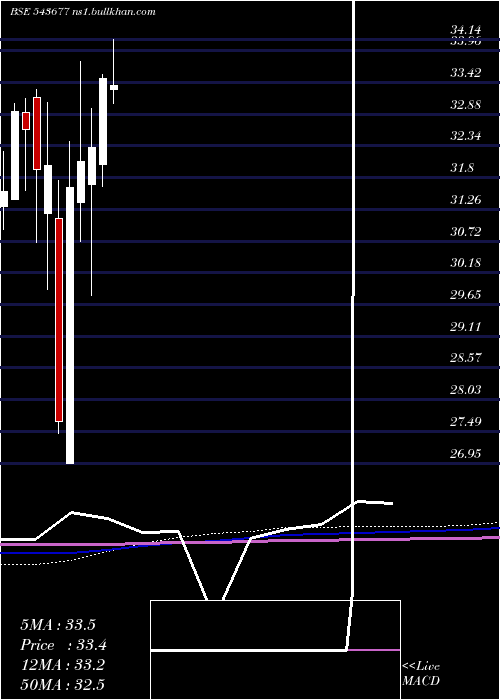Image resolution: width=500 pixels, height=700 pixels.
Task: Click the 5MA : 33.5 readout
Action: point(58,625)
